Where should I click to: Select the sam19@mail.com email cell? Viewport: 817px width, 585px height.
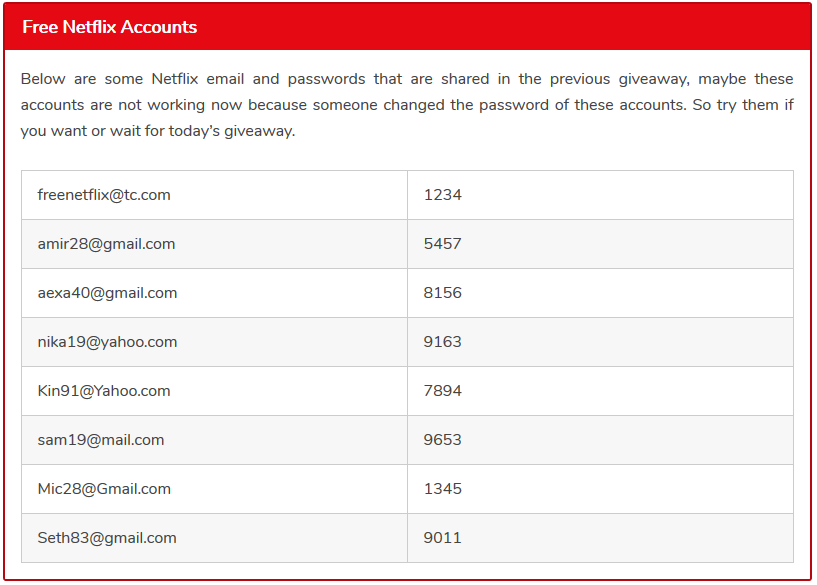coord(214,440)
